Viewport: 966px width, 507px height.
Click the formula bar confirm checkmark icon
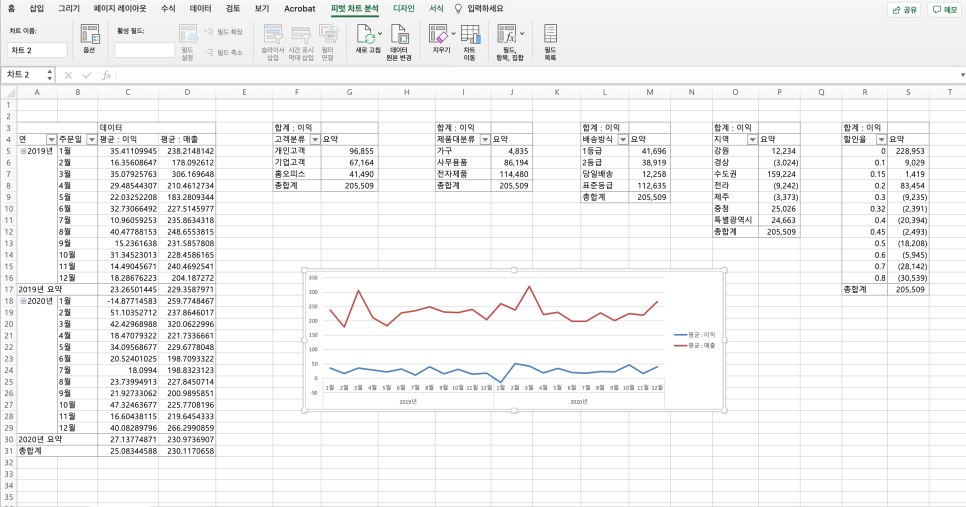(87, 75)
